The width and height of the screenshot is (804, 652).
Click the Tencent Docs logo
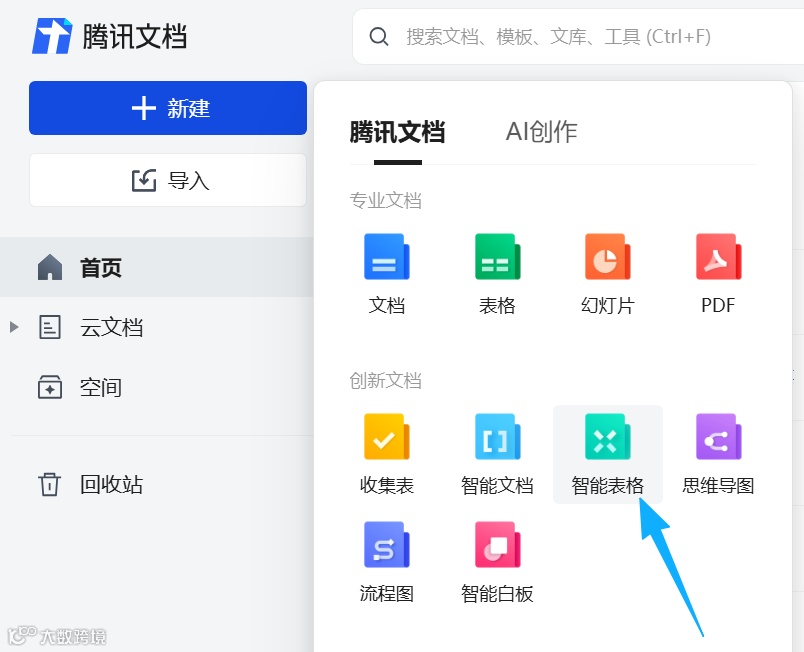coord(109,36)
